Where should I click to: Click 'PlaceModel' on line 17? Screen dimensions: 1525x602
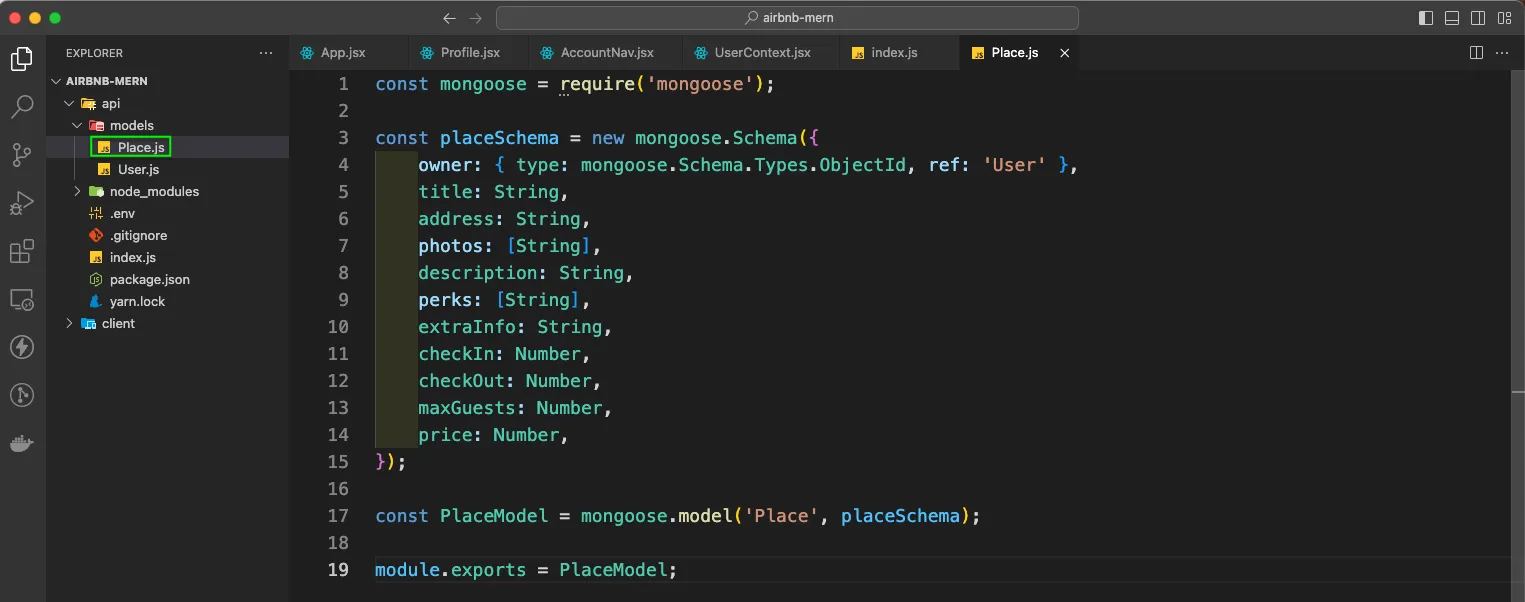[494, 516]
